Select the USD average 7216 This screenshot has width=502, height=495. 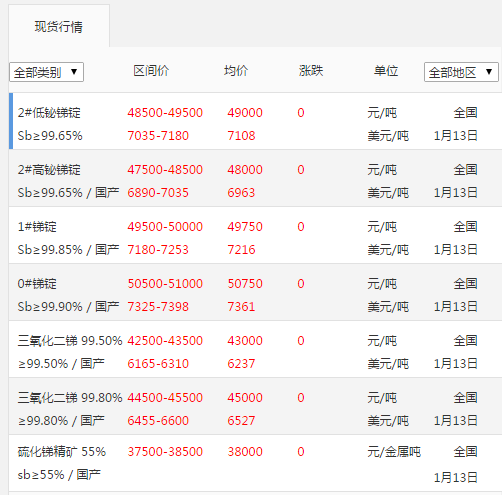(241, 250)
